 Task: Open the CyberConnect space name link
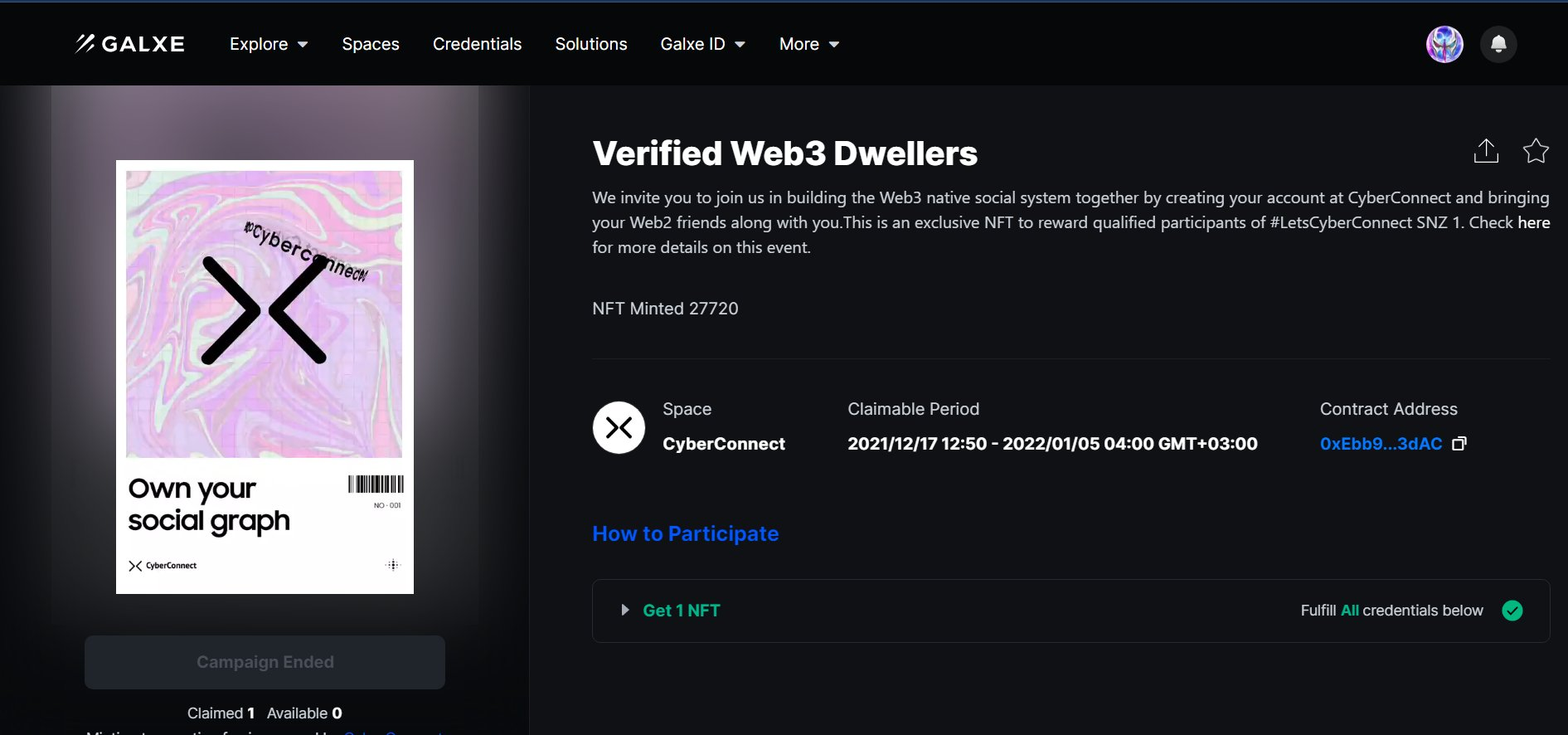click(723, 444)
